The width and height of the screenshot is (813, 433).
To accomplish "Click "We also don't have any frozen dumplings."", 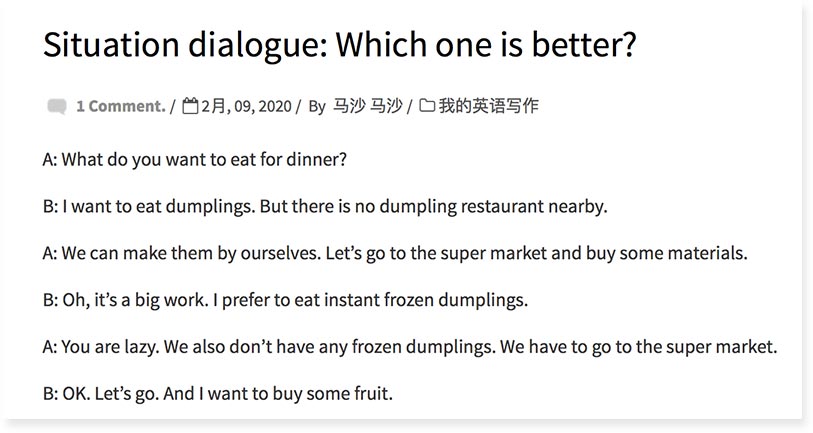I will [x=328, y=347].
